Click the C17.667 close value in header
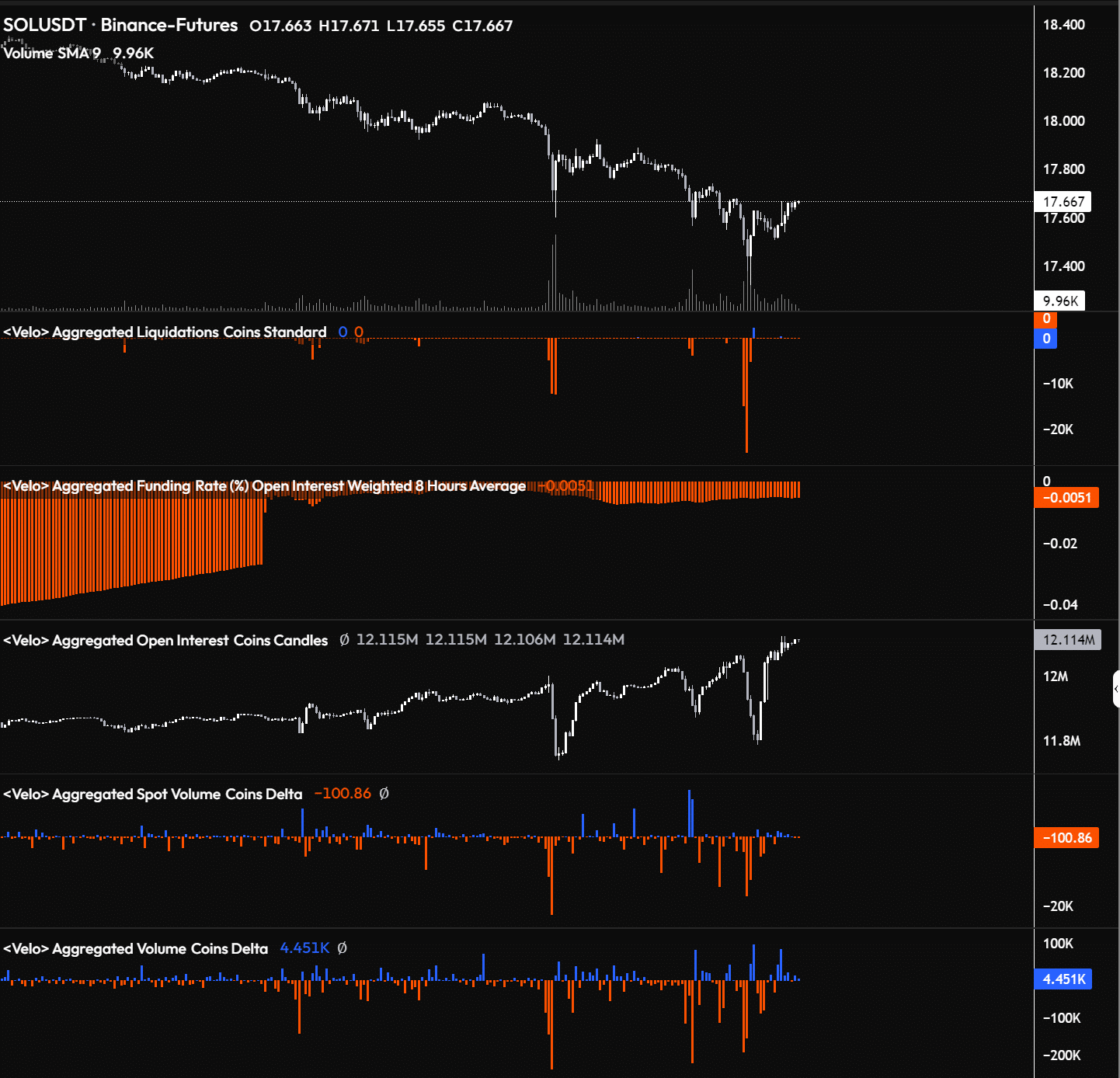Viewport: 1120px width, 1078px height. coord(482,26)
